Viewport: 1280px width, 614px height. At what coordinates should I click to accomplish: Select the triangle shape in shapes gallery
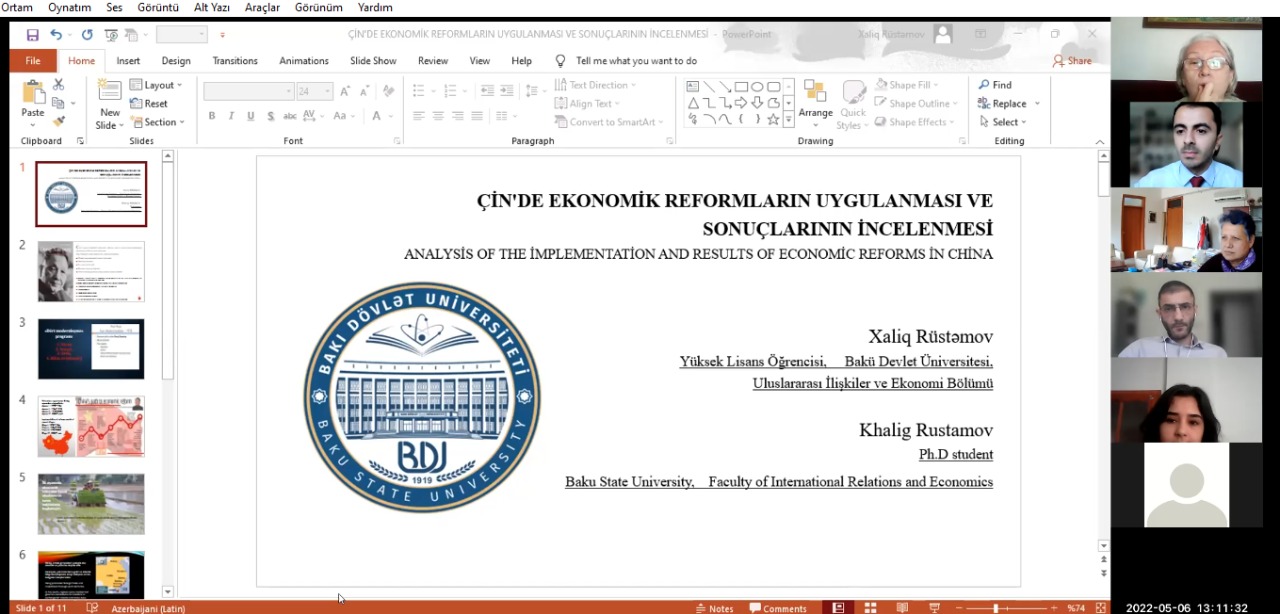coord(693,103)
